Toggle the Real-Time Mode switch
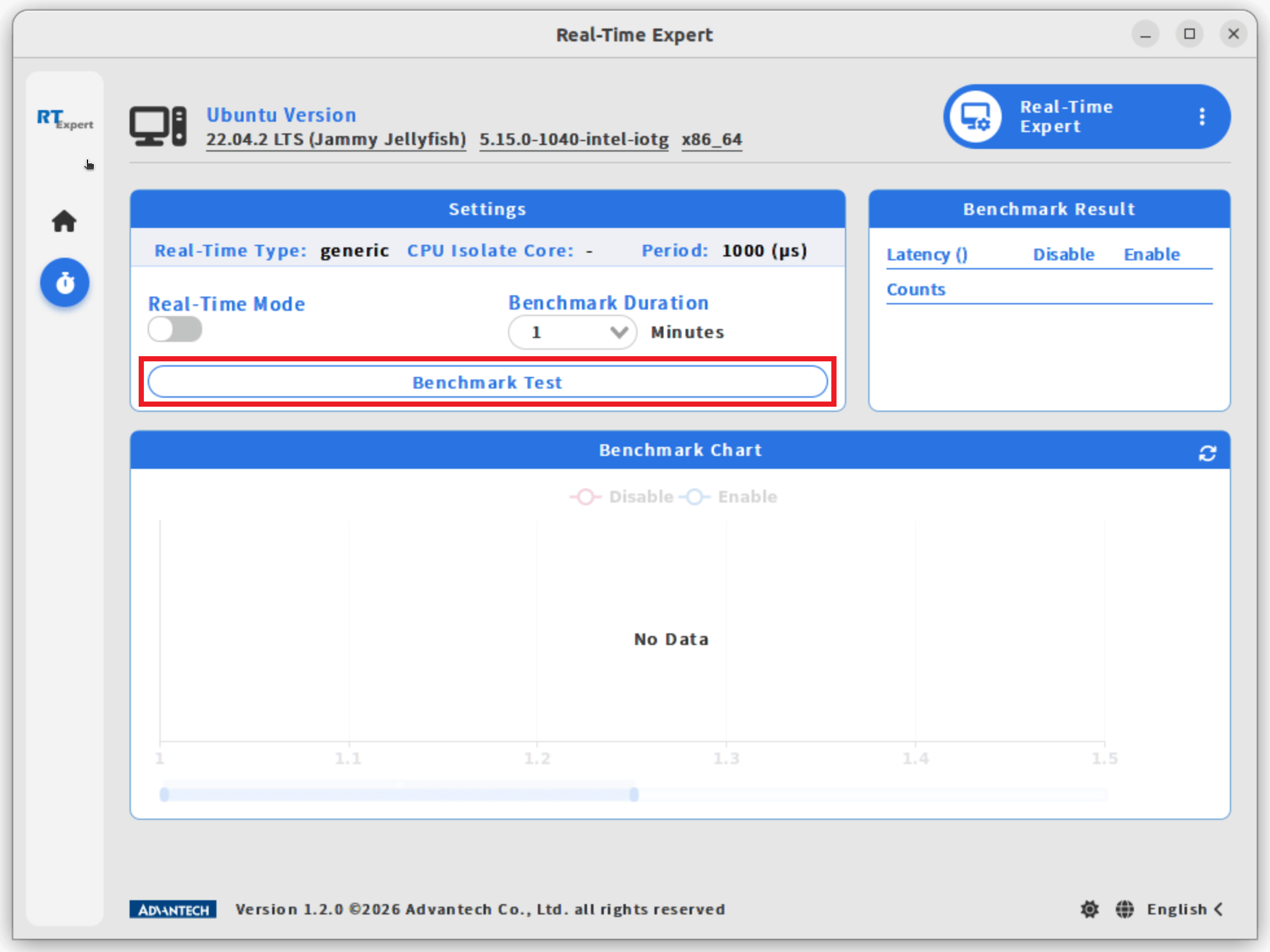 [x=175, y=330]
